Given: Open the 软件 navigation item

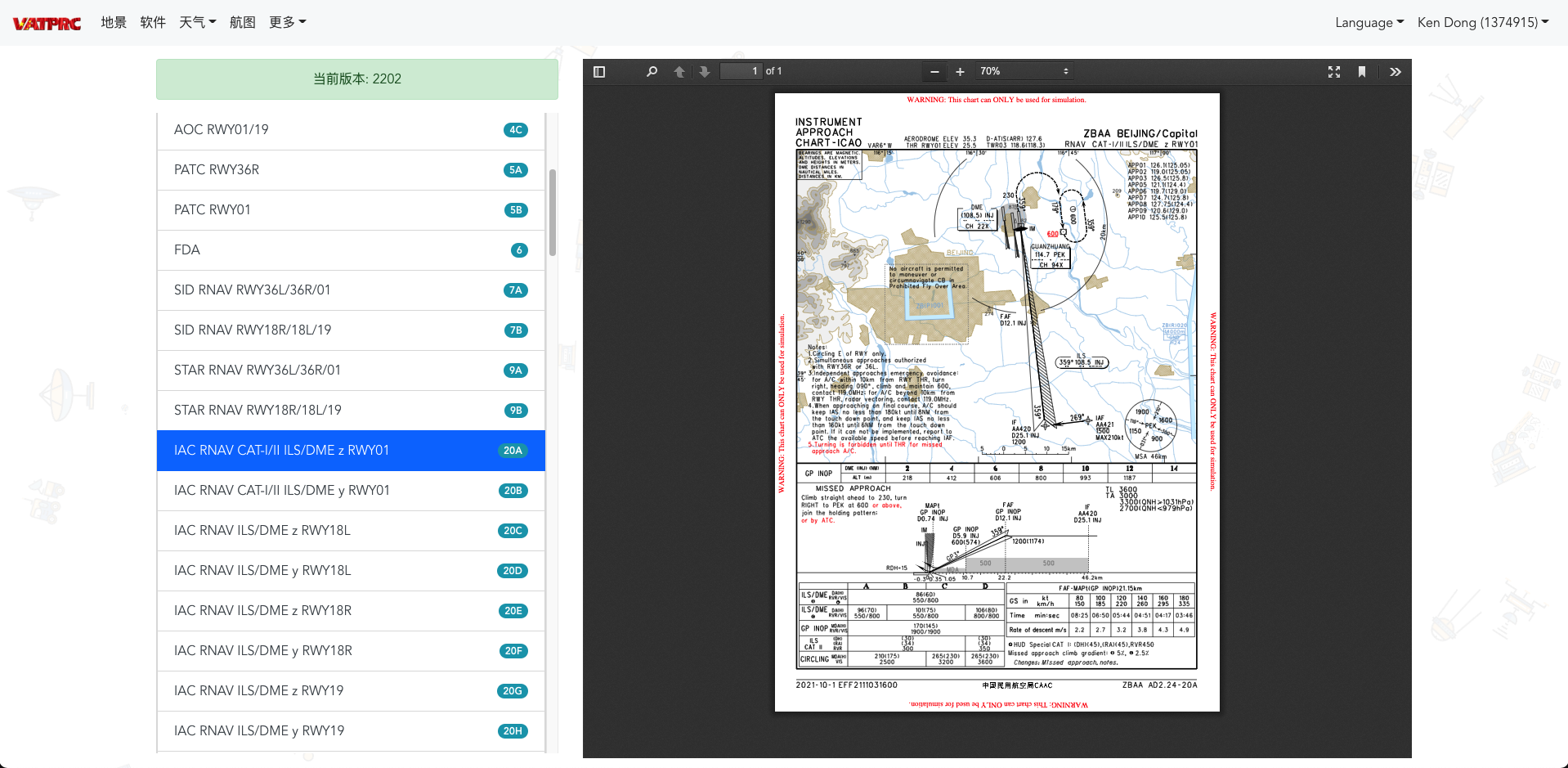Looking at the screenshot, I should (x=153, y=22).
